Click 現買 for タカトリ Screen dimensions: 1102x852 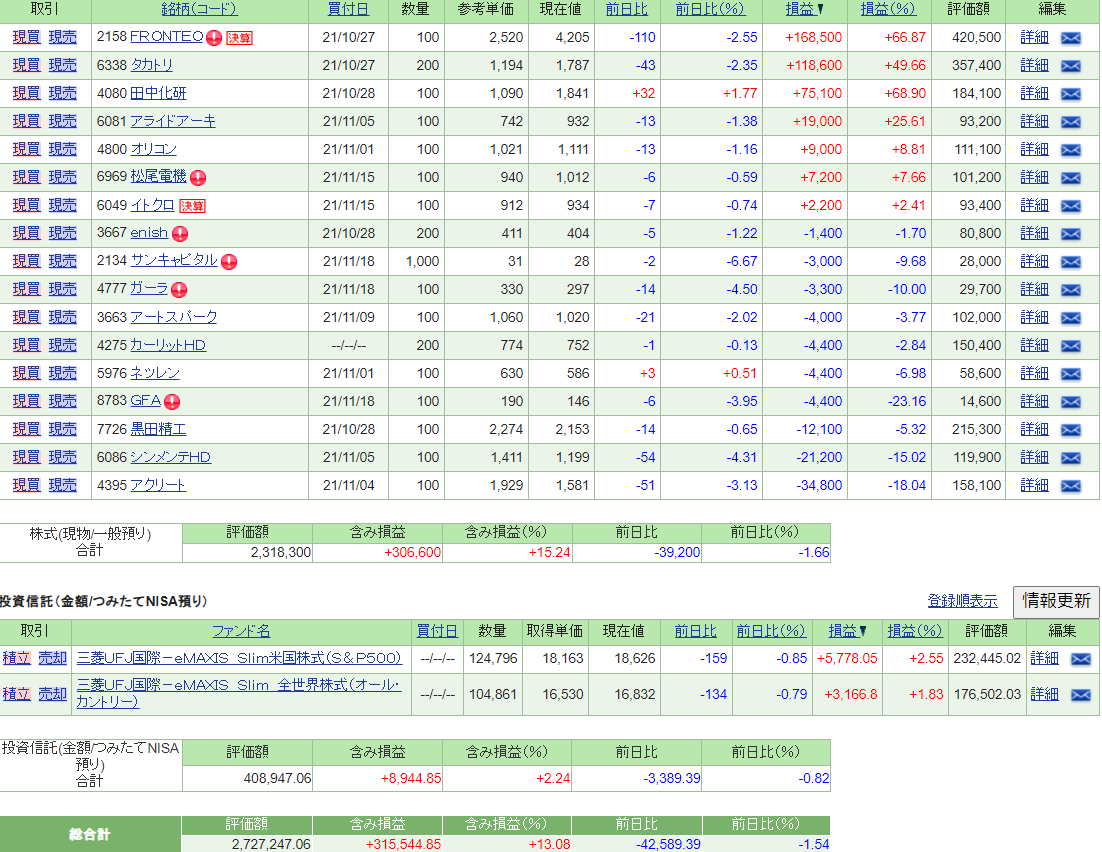tap(26, 65)
